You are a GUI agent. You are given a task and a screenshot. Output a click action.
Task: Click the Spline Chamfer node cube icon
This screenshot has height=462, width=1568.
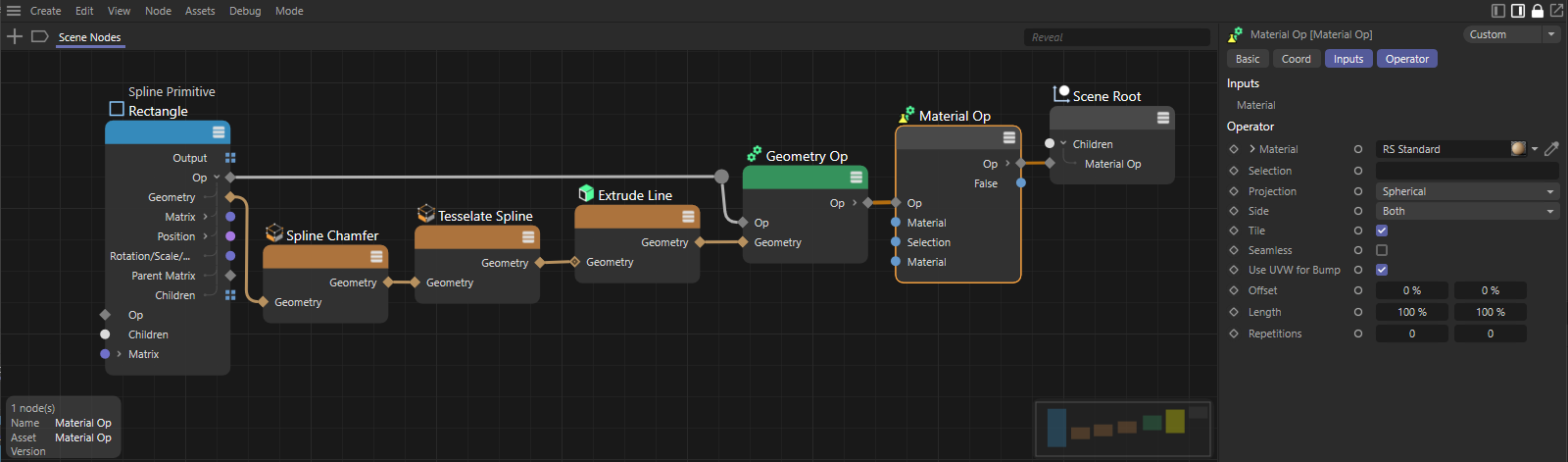274,233
